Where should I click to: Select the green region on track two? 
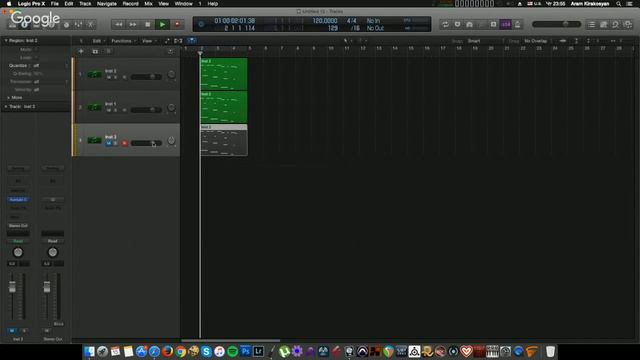(224, 107)
